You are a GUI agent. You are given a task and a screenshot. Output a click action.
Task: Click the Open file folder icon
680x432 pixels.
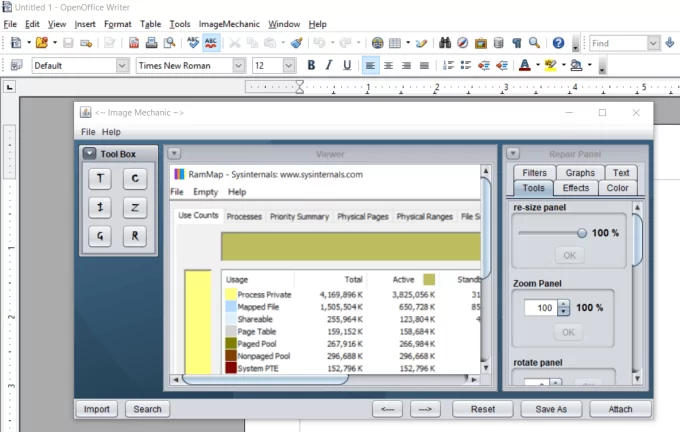point(42,43)
